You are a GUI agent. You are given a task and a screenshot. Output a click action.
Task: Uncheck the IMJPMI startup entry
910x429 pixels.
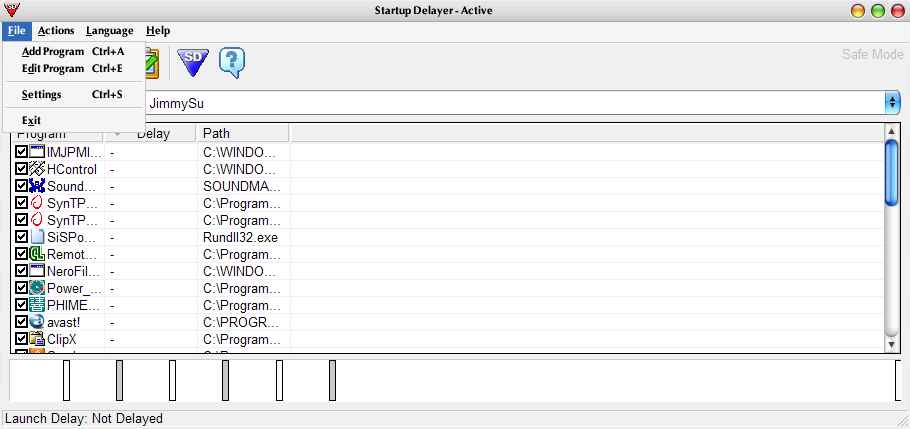[x=21, y=152]
